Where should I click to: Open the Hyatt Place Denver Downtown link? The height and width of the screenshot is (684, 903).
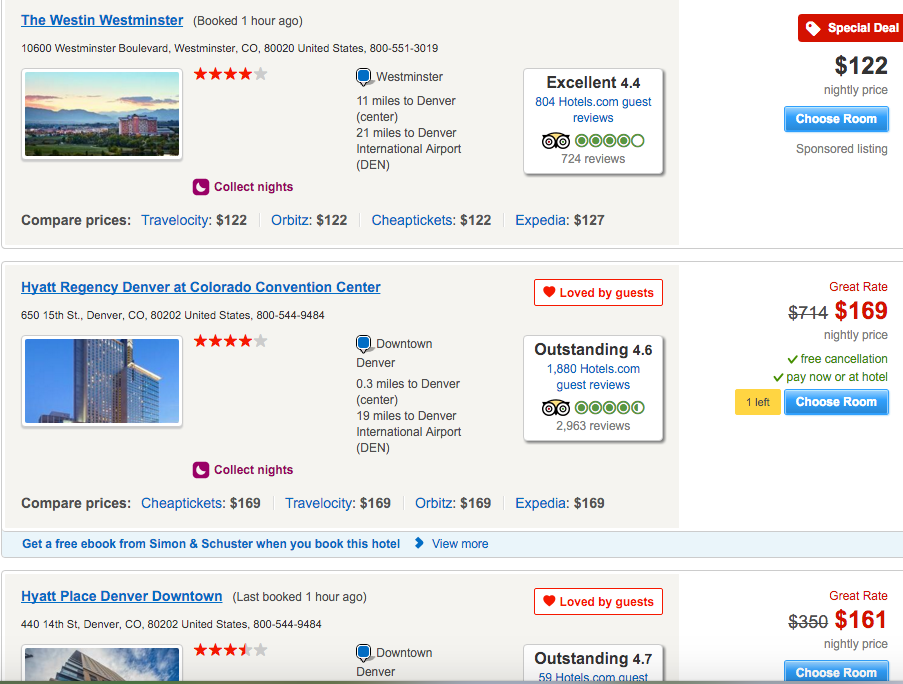click(122, 596)
